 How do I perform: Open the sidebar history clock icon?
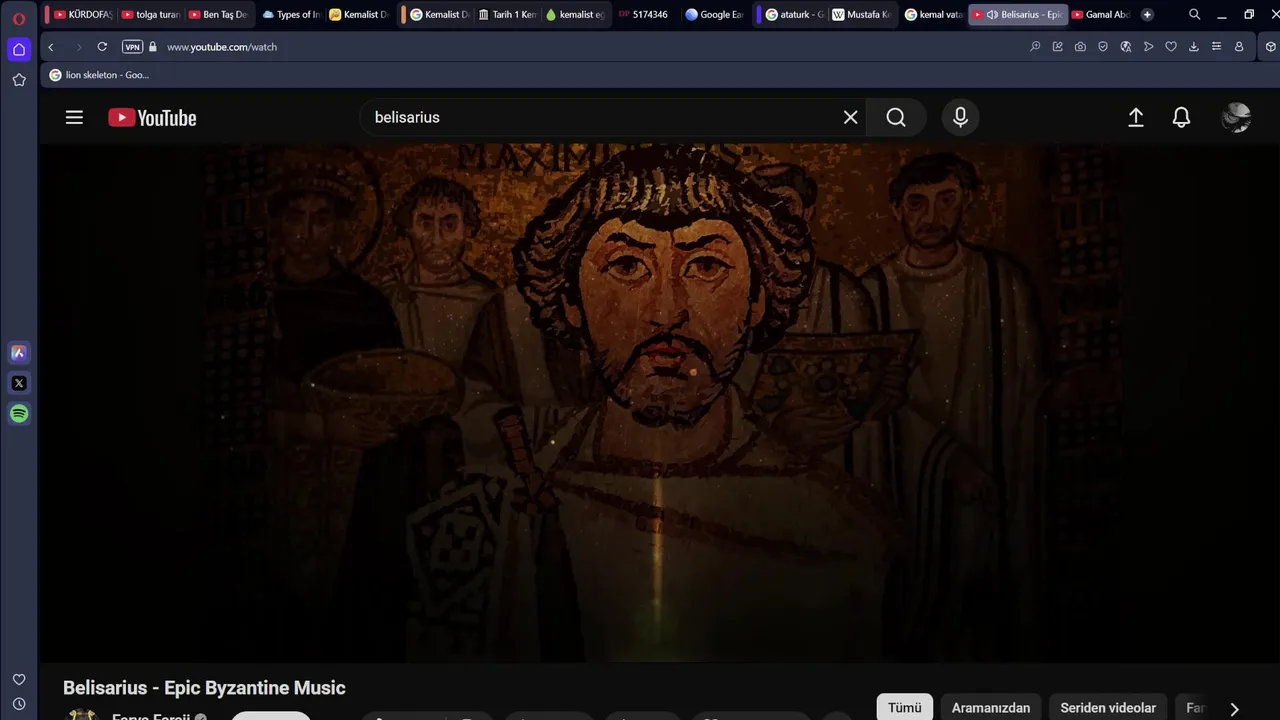pyautogui.click(x=19, y=704)
